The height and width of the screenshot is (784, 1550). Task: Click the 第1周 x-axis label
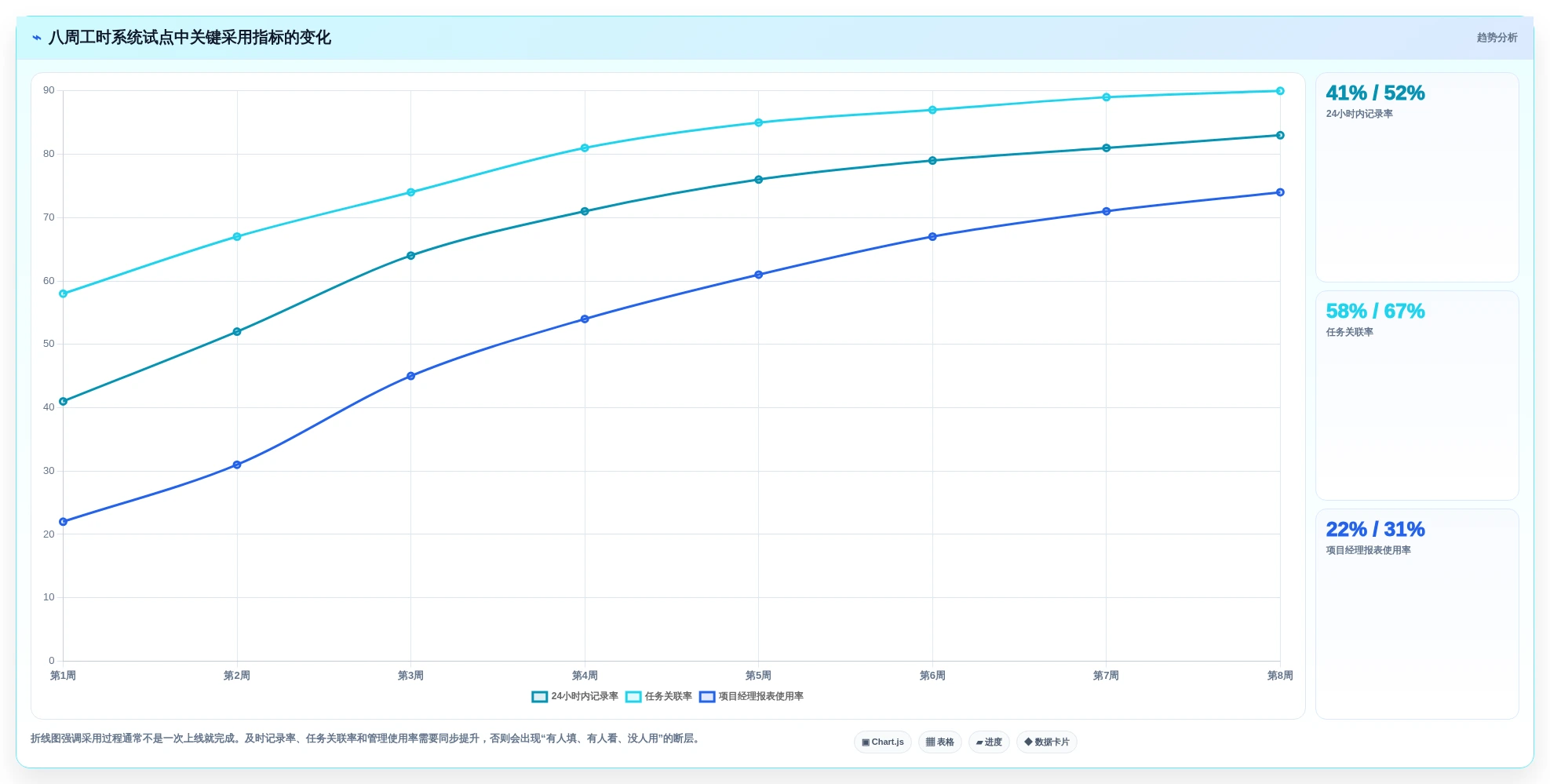64,676
